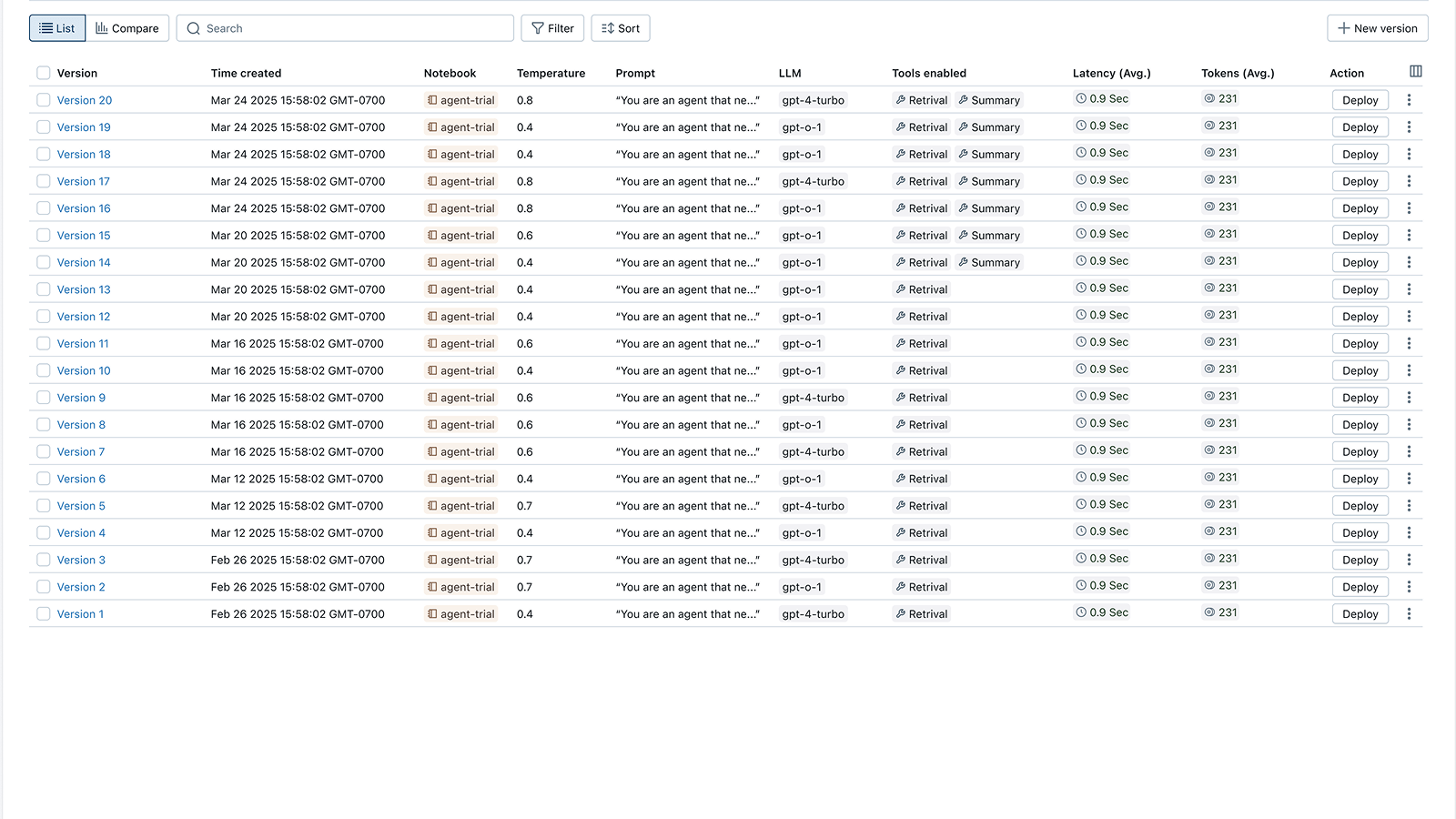Click the Retrival tool tag on Version 8
Viewport: 1456px width, 819px height.
[x=921, y=425]
